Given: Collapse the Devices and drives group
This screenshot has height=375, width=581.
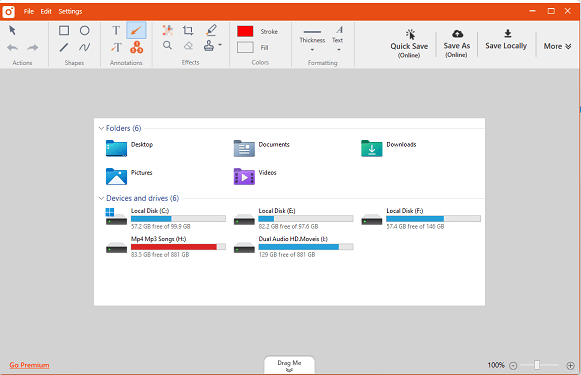Looking at the screenshot, I should [101, 198].
